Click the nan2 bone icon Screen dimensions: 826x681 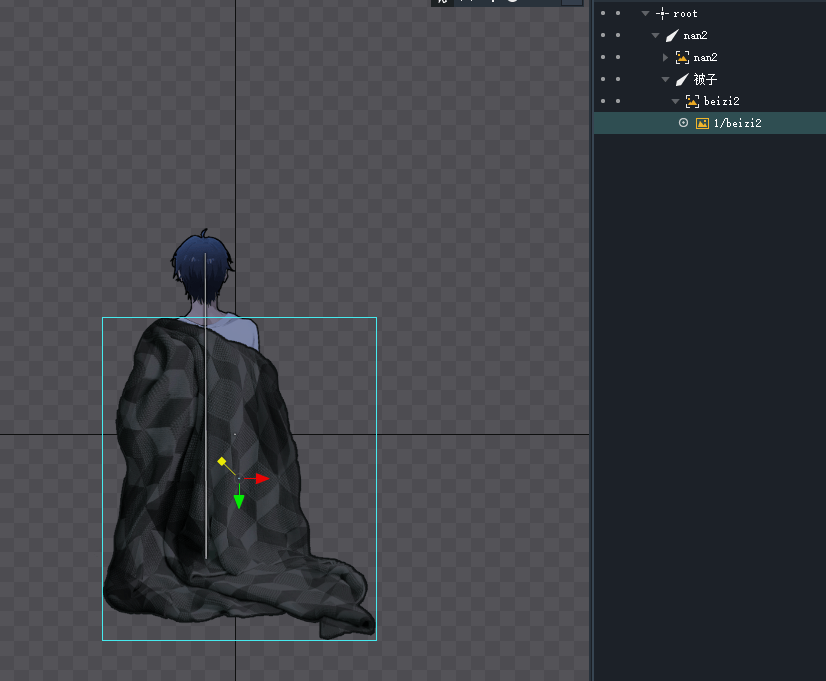[x=672, y=35]
